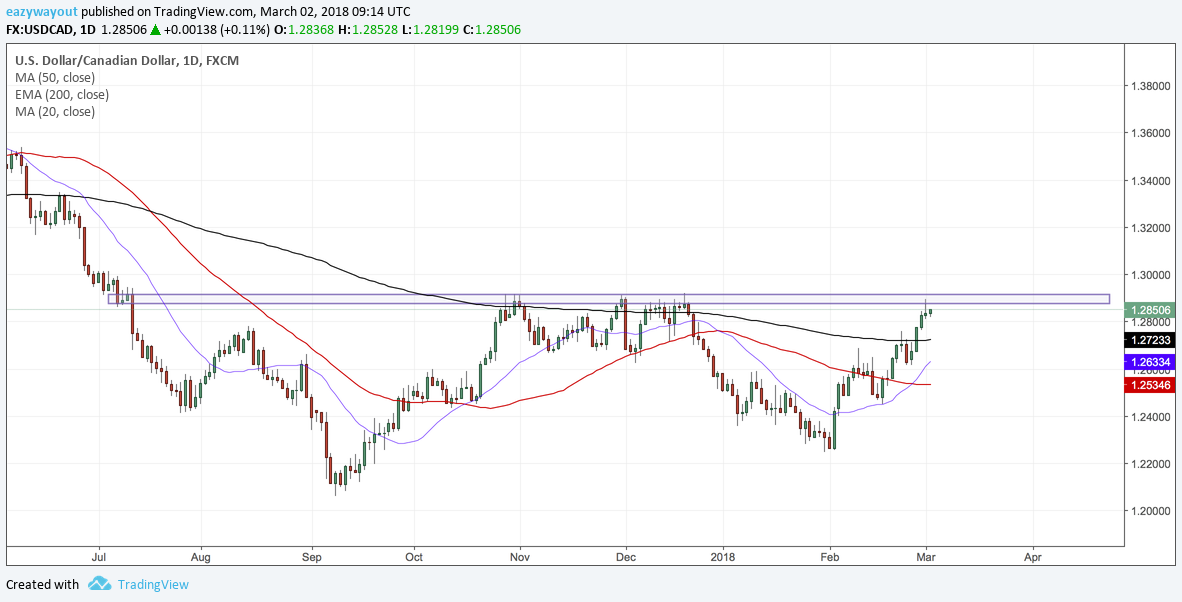The height and width of the screenshot is (602, 1182).
Task: Click the Sep label on time axis
Action: (x=311, y=558)
